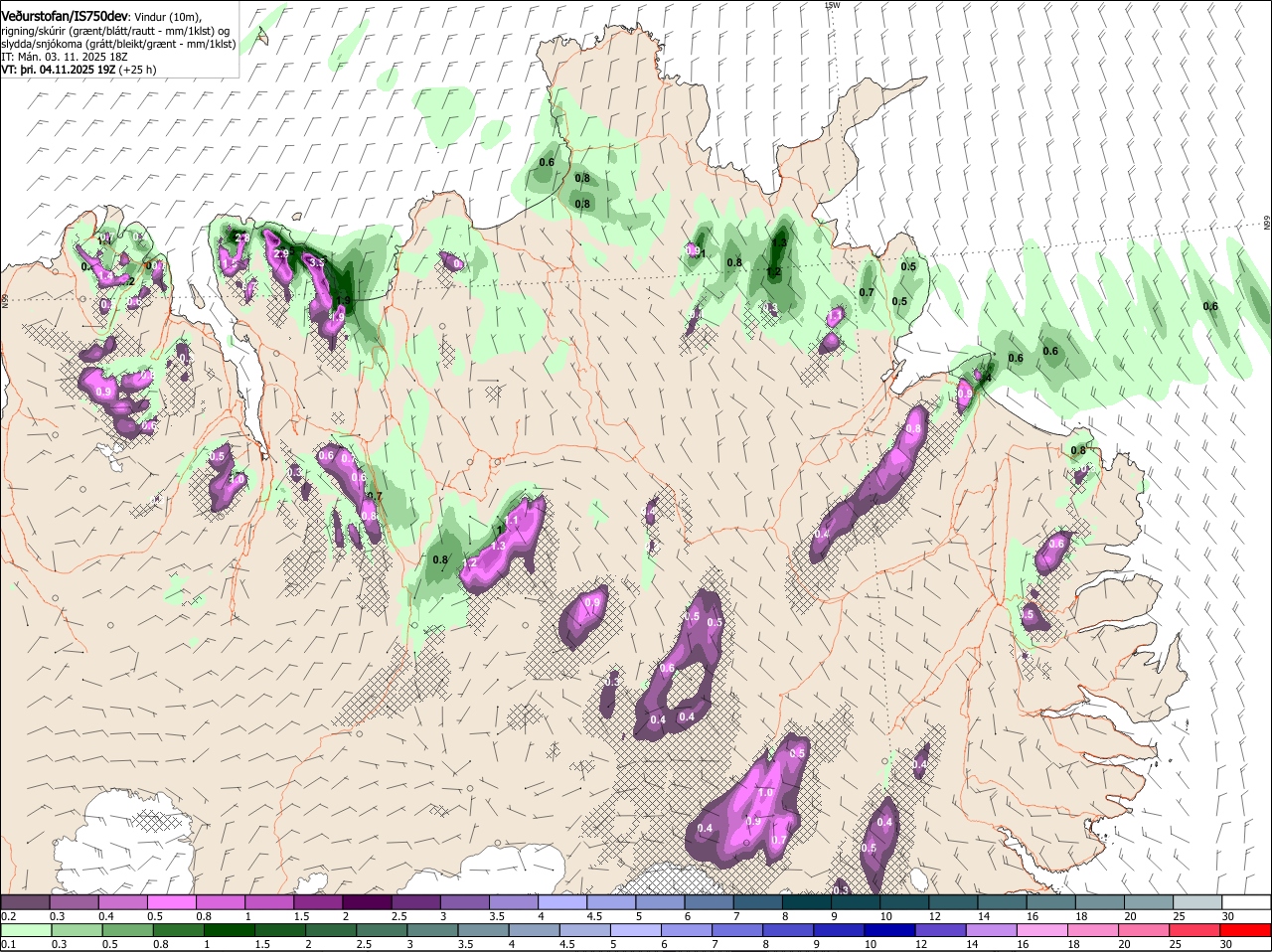Click the 'slydda/snjókoma (grátt/bleikt/grænt' legend description line
Image resolution: width=1272 pixels, height=952 pixels.
pyautogui.click(x=118, y=45)
